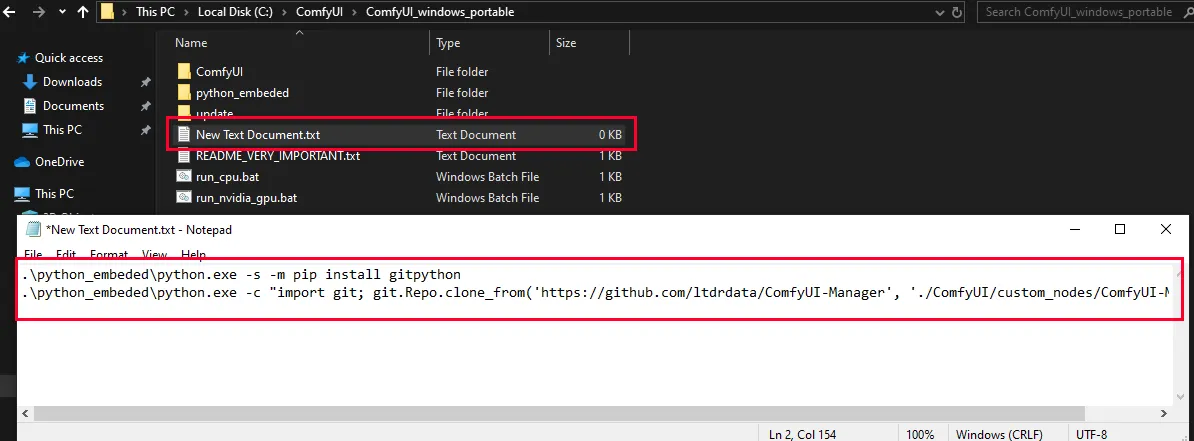Sort files by Type column header
Screen dimensions: 1194x441
[x=448, y=43]
